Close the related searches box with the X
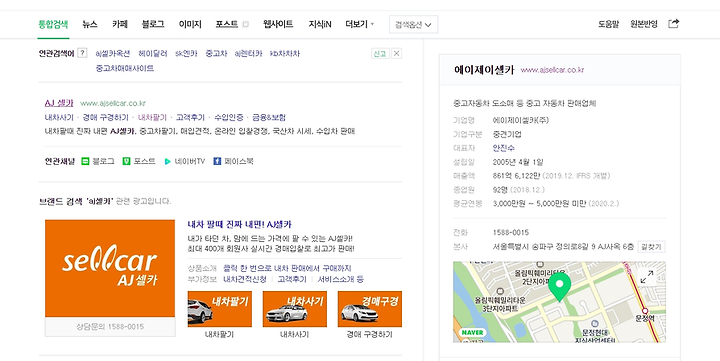 click(396, 53)
